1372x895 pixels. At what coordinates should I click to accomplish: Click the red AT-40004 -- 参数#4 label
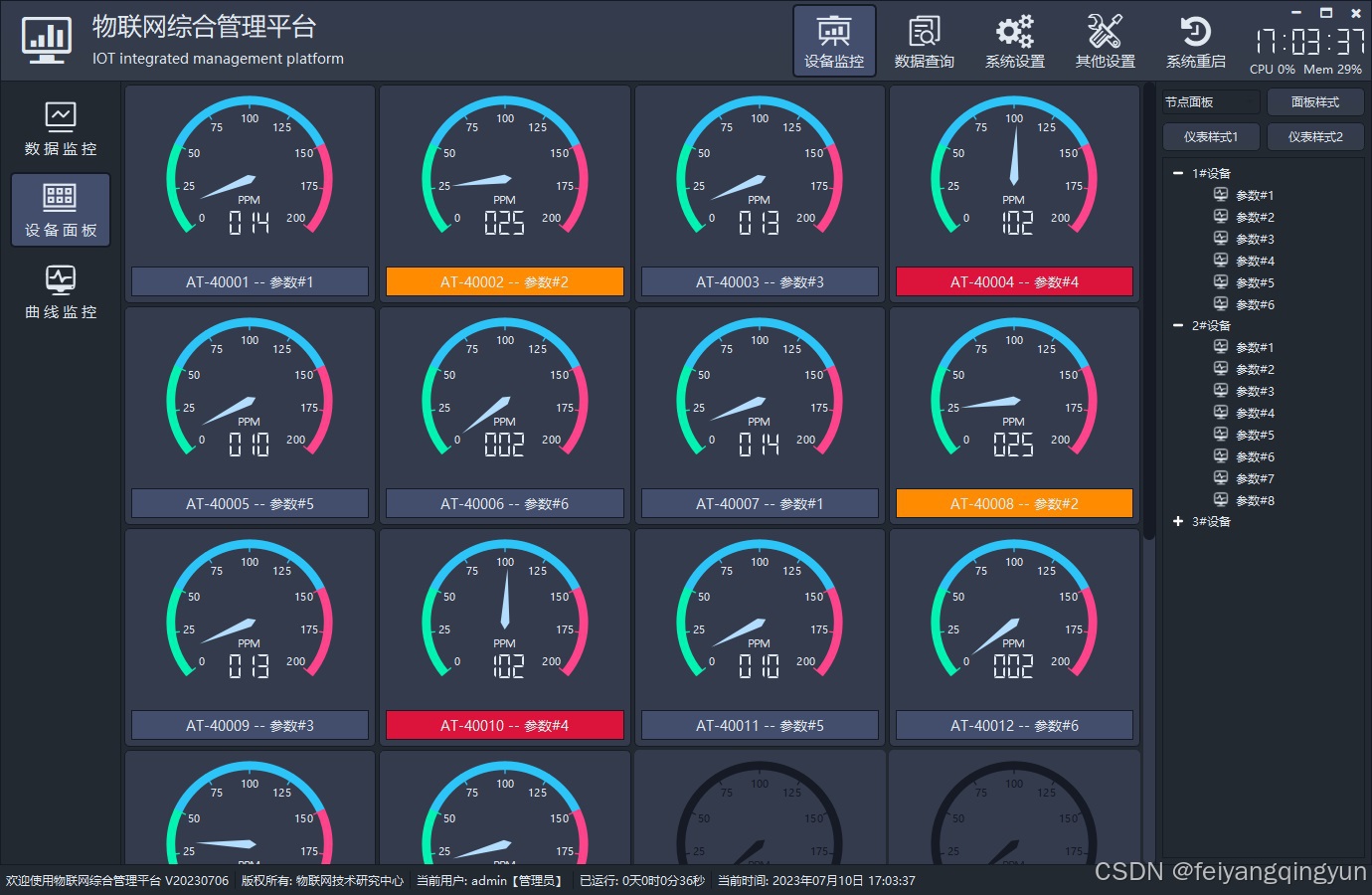pyautogui.click(x=1014, y=281)
